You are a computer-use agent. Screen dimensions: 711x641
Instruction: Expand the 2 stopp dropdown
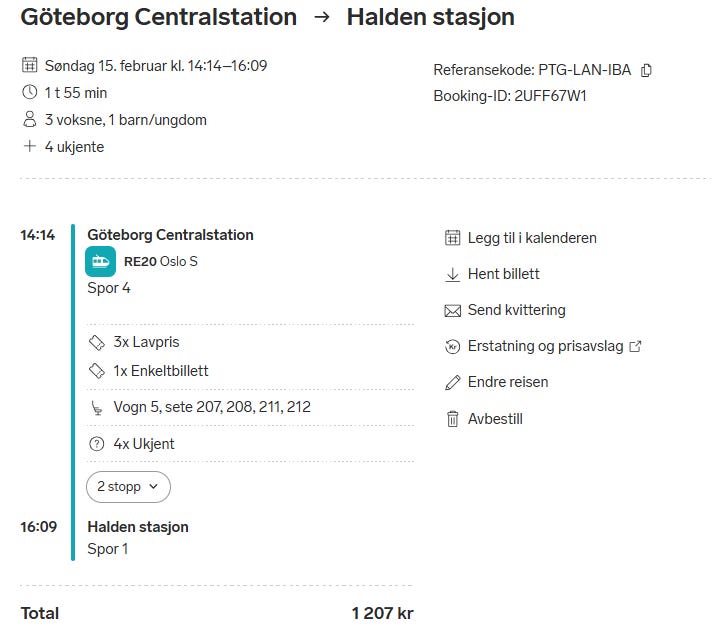[x=128, y=487]
